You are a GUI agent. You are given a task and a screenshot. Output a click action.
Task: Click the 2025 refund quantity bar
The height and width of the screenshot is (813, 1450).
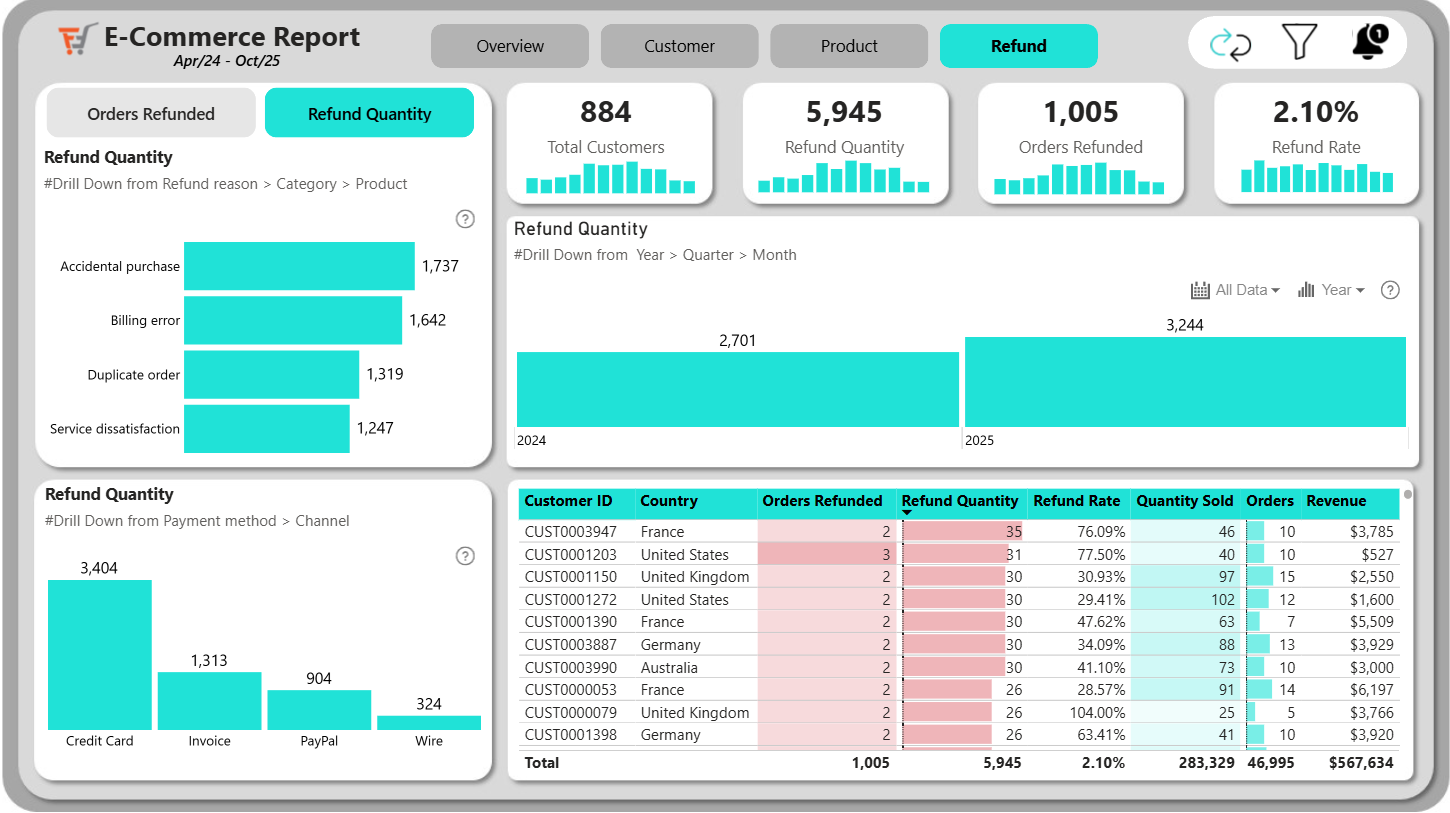point(1185,382)
